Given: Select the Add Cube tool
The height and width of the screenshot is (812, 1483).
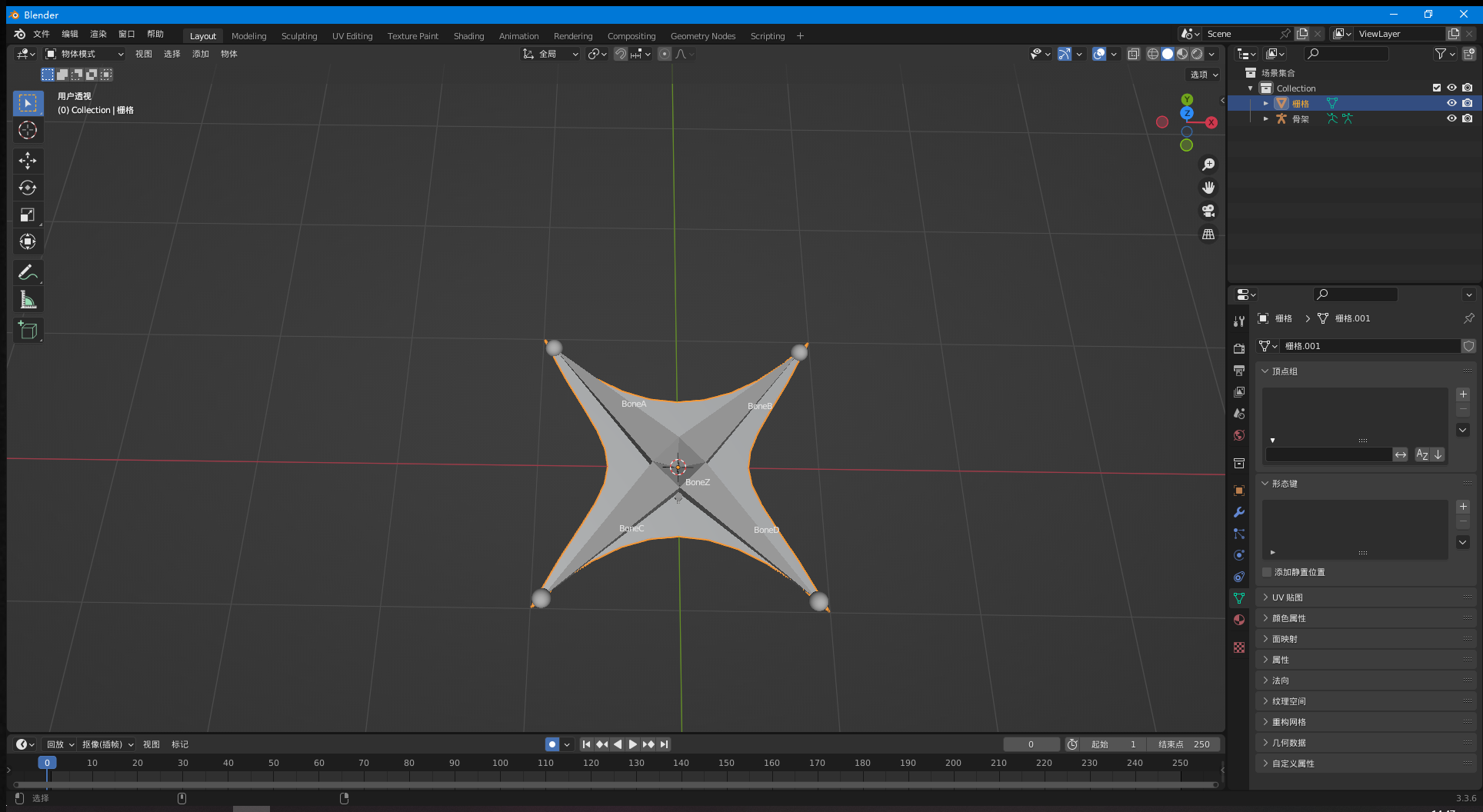Looking at the screenshot, I should 28,331.
